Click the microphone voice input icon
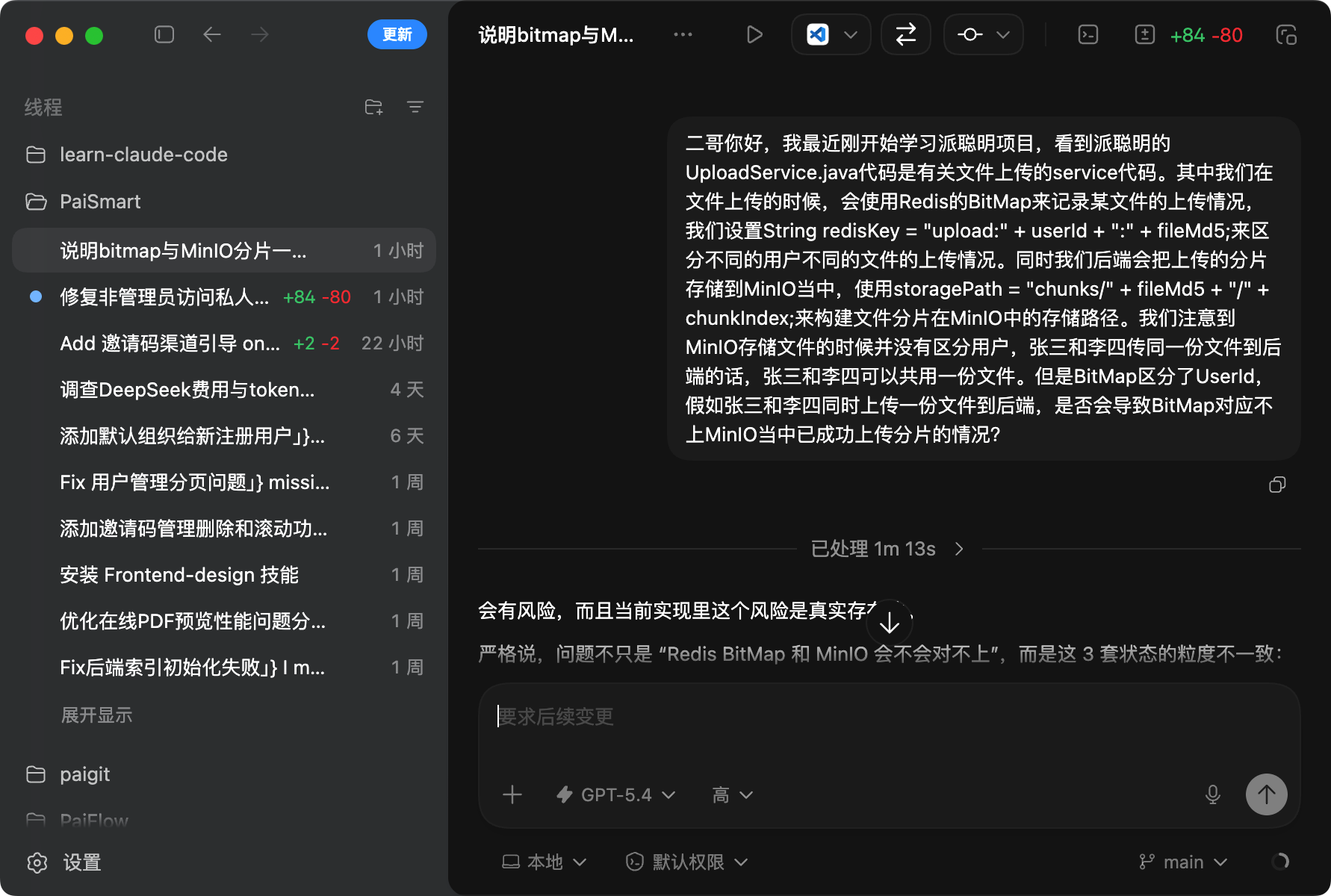Viewport: 1331px width, 896px height. point(1213,794)
